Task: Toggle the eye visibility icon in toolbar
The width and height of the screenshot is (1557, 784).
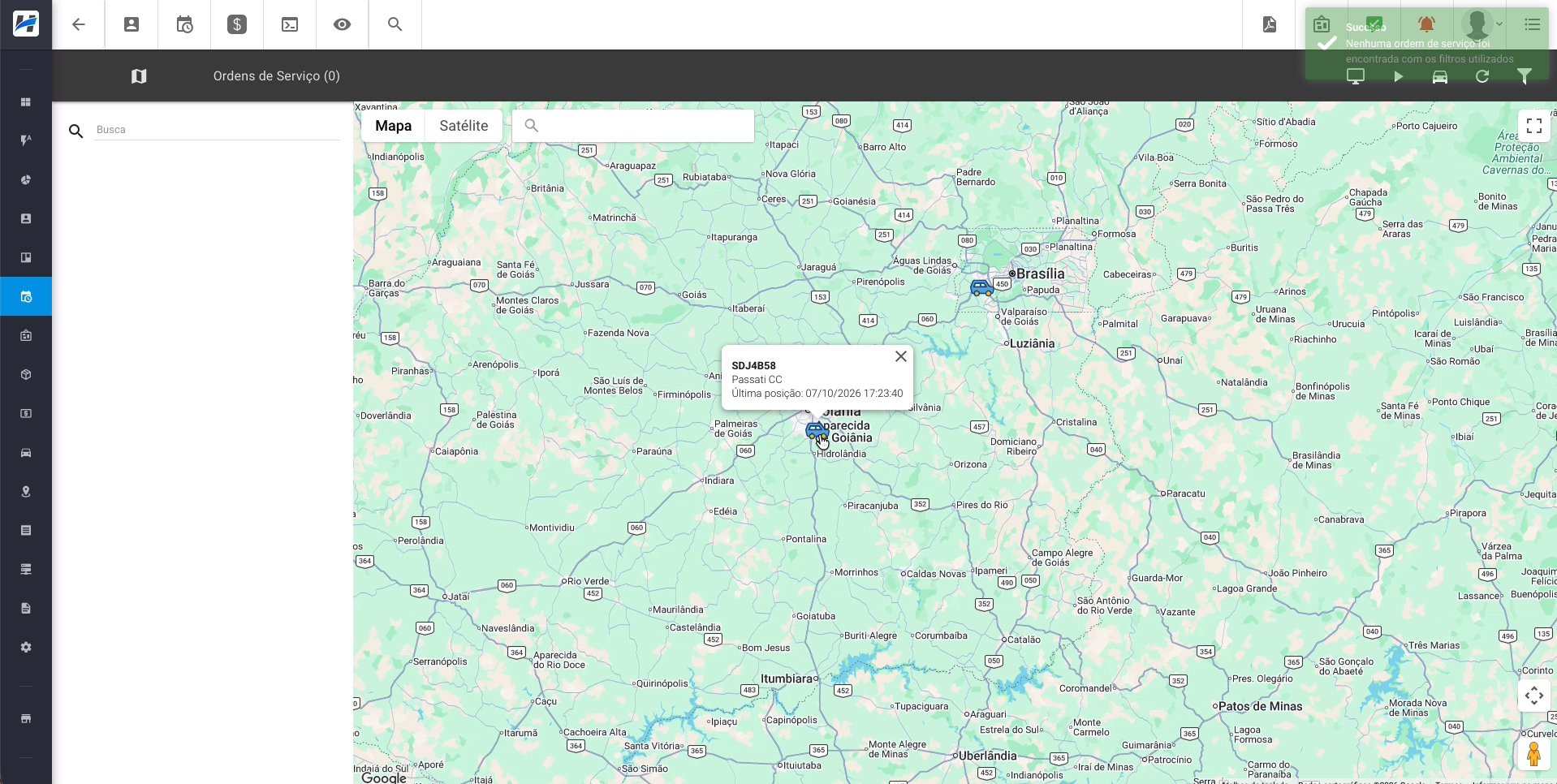Action: (x=343, y=24)
